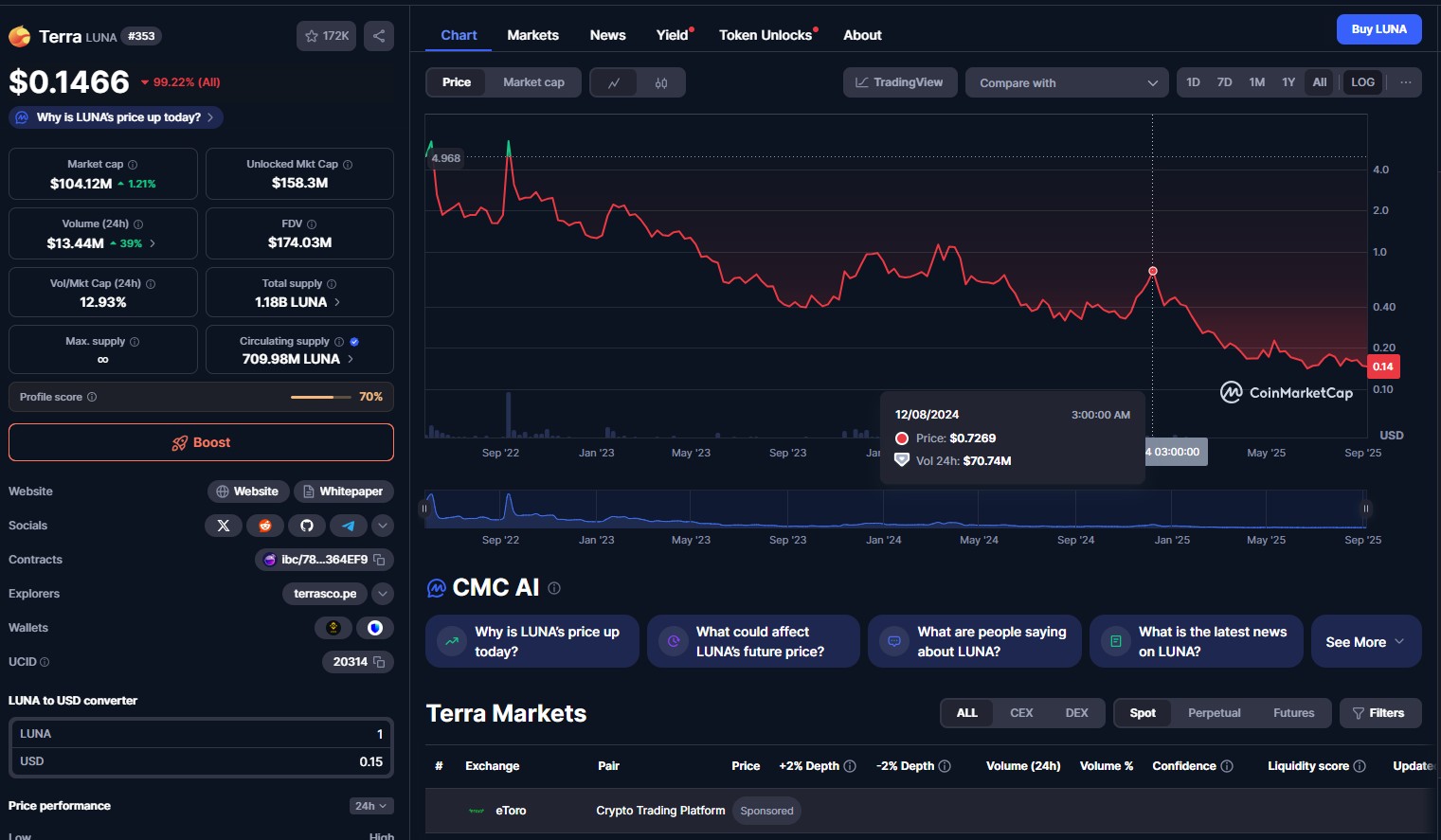The width and height of the screenshot is (1441, 840).
Task: Open the Compare with dropdown
Action: pyautogui.click(x=1067, y=83)
